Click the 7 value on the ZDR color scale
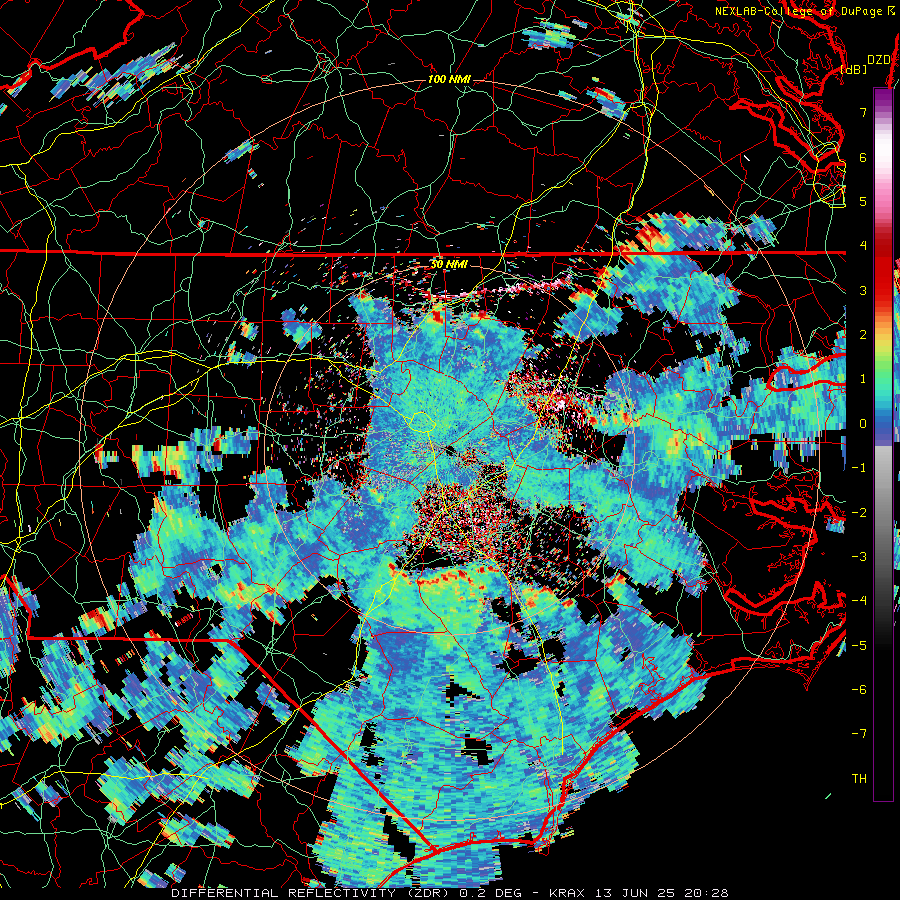 click(x=863, y=112)
